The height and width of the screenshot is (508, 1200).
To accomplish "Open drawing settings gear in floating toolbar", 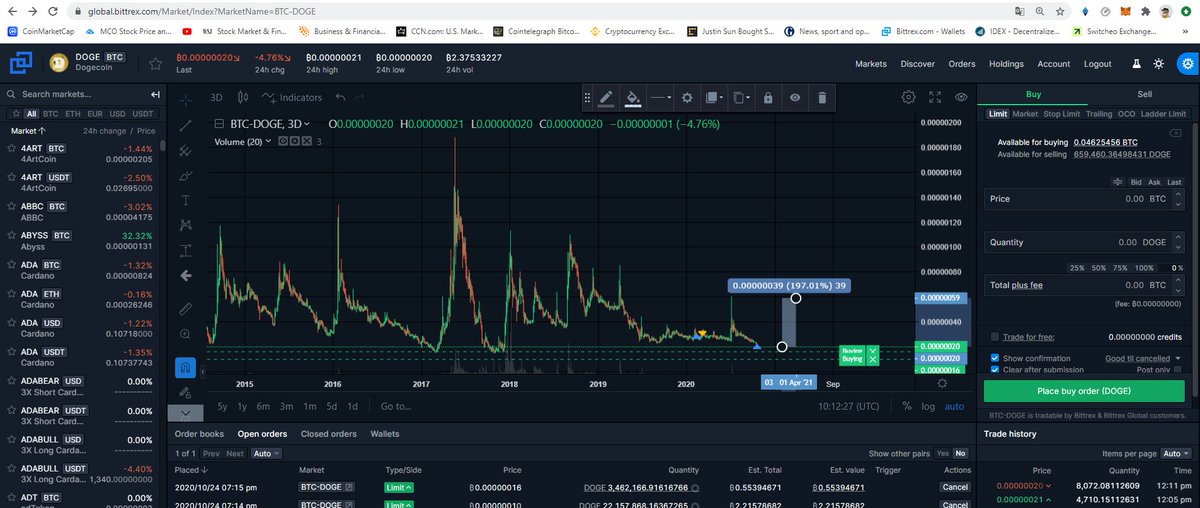I will 687,98.
